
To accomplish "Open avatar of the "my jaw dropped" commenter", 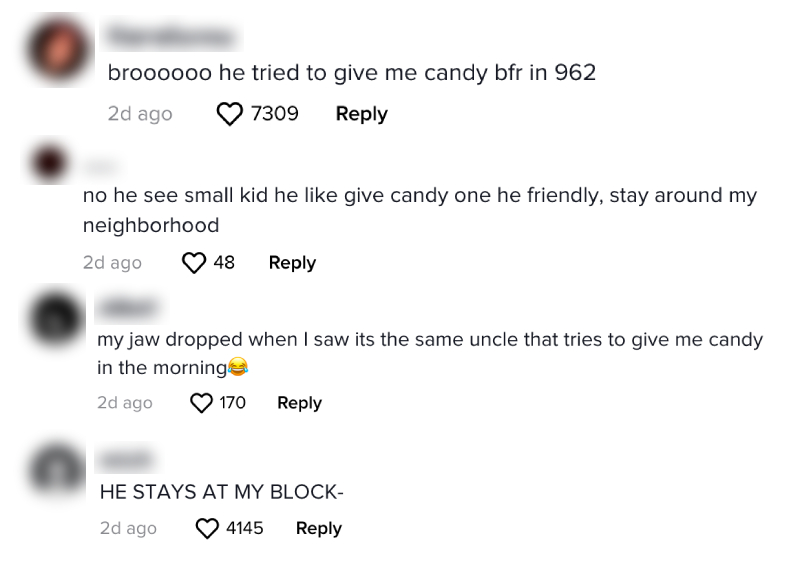I will coord(57,318).
